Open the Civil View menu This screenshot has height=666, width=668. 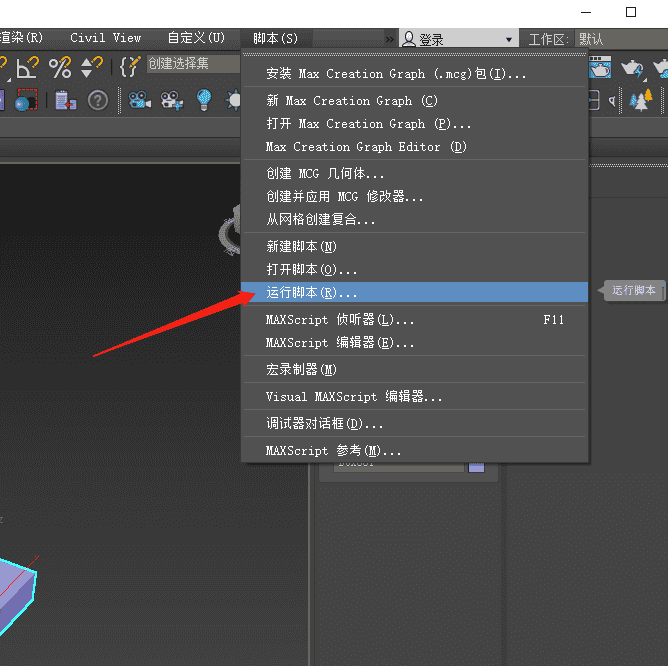[105, 38]
